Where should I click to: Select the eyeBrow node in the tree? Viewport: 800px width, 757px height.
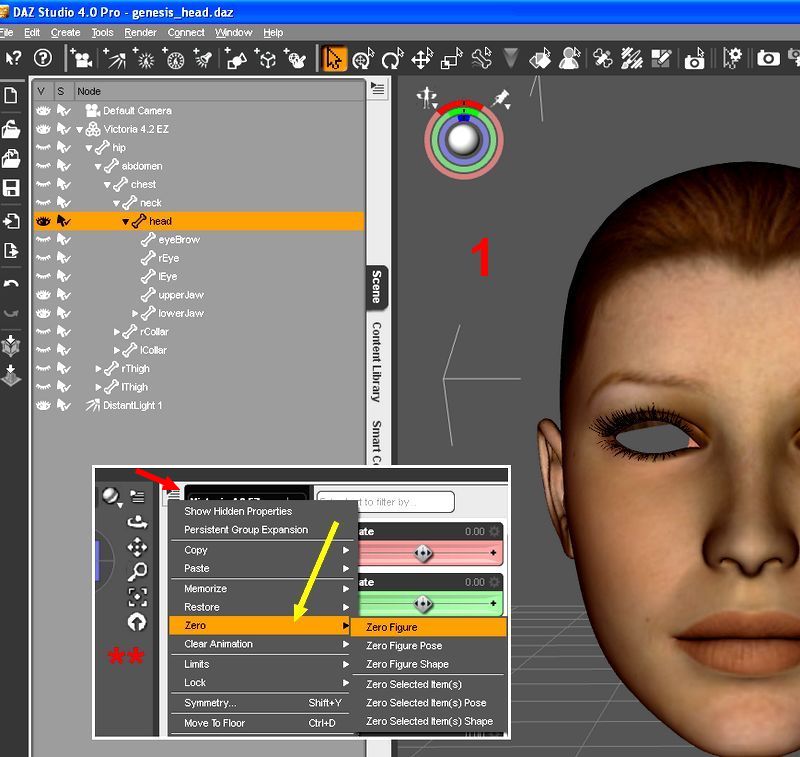click(x=179, y=240)
